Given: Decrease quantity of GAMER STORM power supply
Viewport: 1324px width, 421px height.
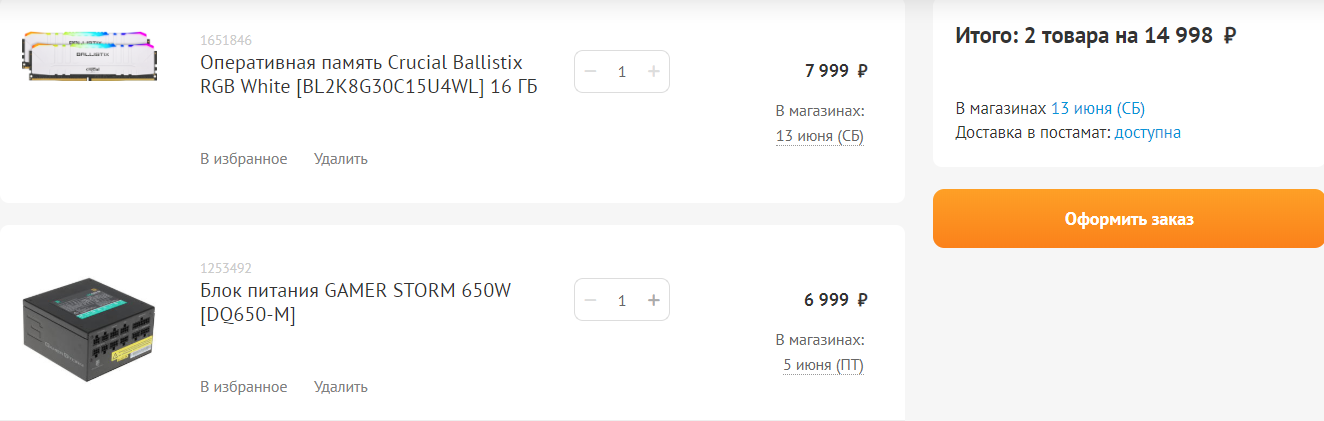Looking at the screenshot, I should click(590, 300).
